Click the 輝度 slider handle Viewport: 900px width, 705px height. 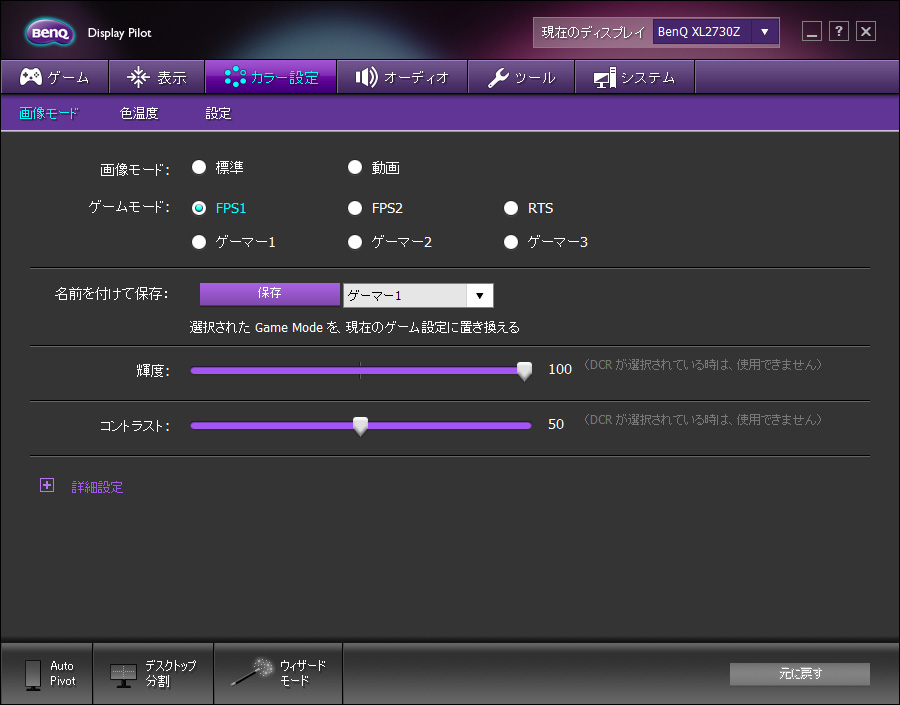(x=524, y=371)
